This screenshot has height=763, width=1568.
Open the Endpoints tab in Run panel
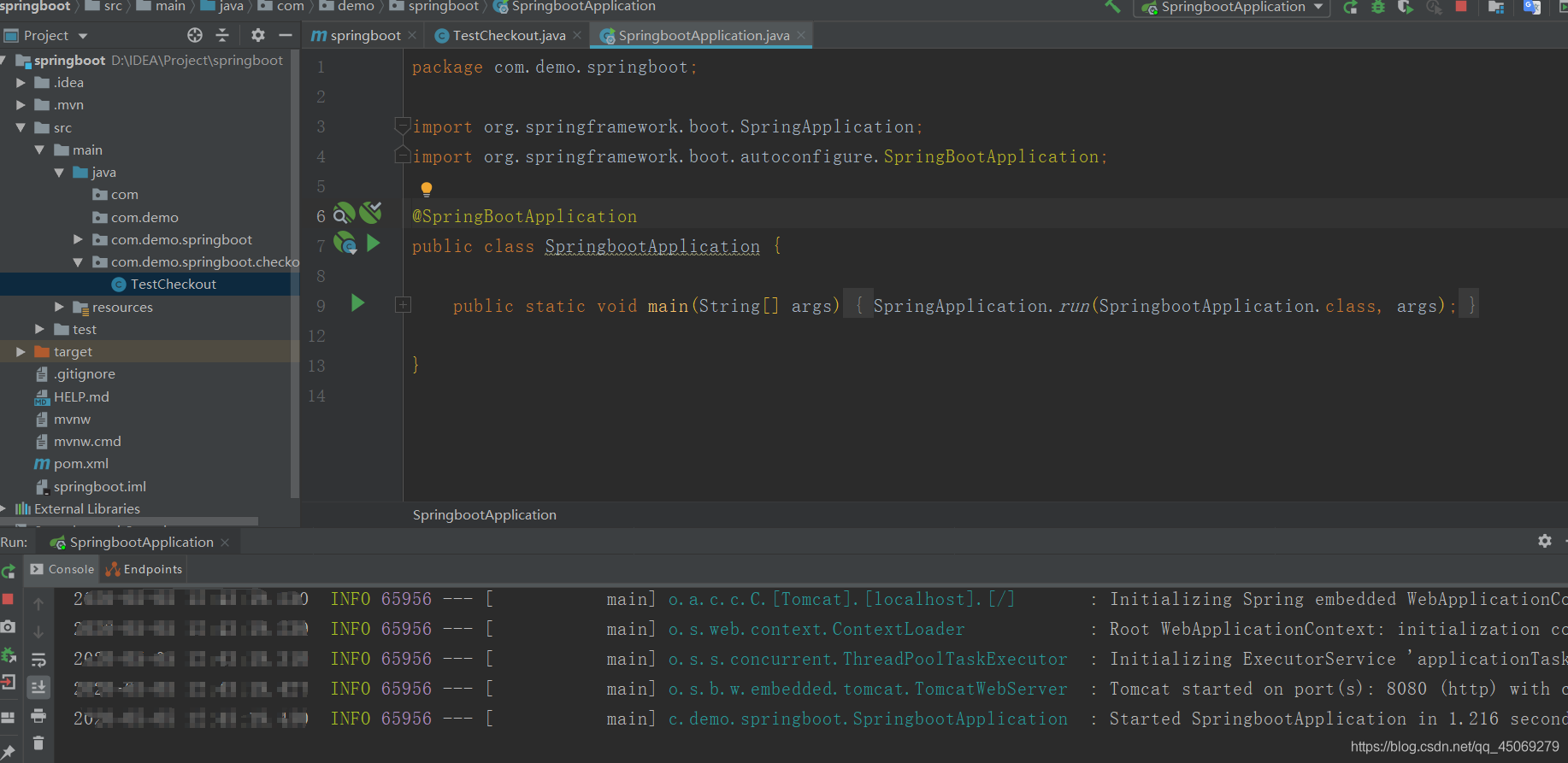pos(144,569)
